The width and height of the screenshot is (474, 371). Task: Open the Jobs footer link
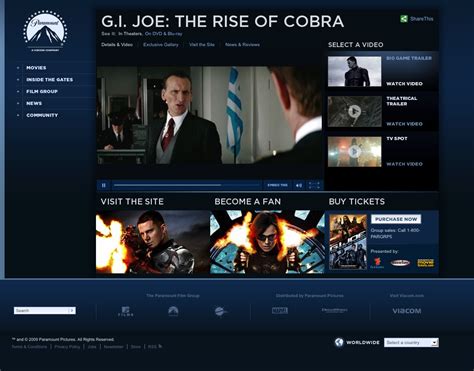point(92,347)
